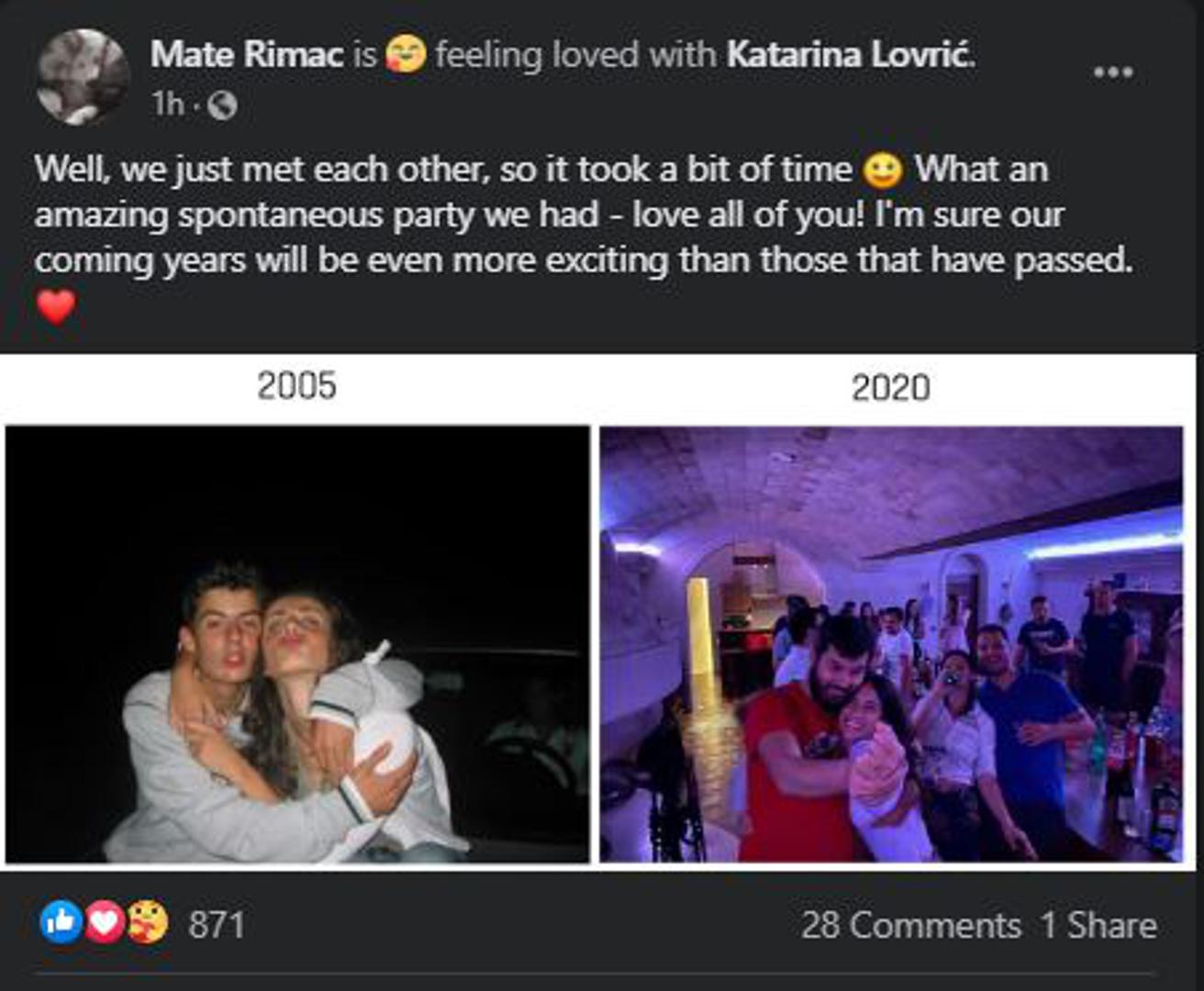Click Mate Rimac's profile picture
The image size is (1204, 991).
[83, 77]
